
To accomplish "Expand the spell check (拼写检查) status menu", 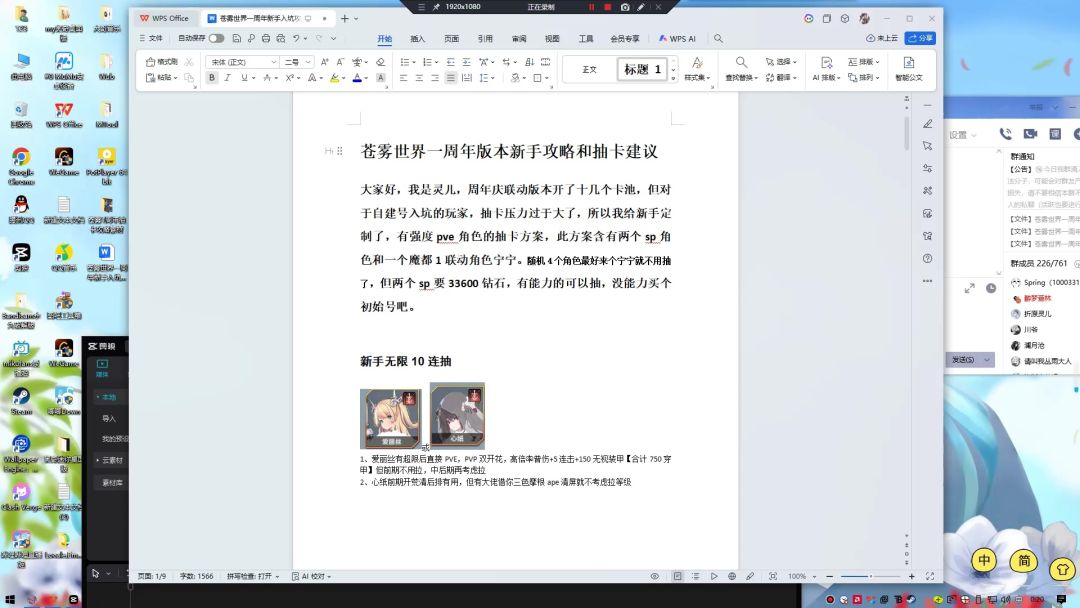I will [x=251, y=576].
